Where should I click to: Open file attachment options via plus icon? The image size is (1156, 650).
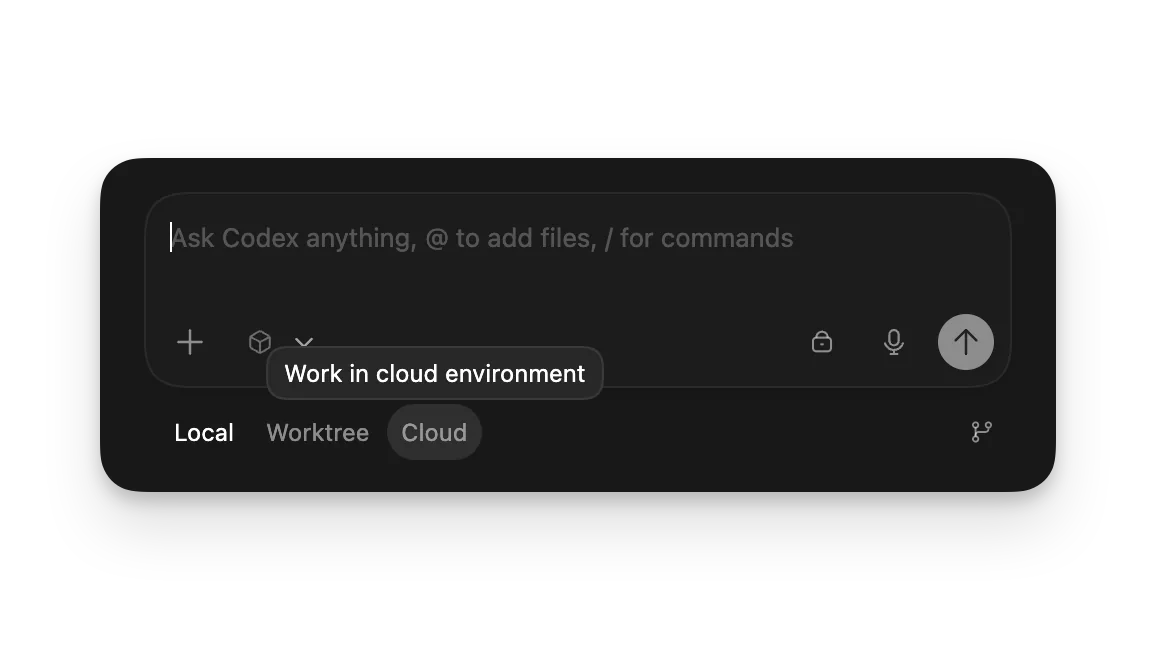pos(189,342)
